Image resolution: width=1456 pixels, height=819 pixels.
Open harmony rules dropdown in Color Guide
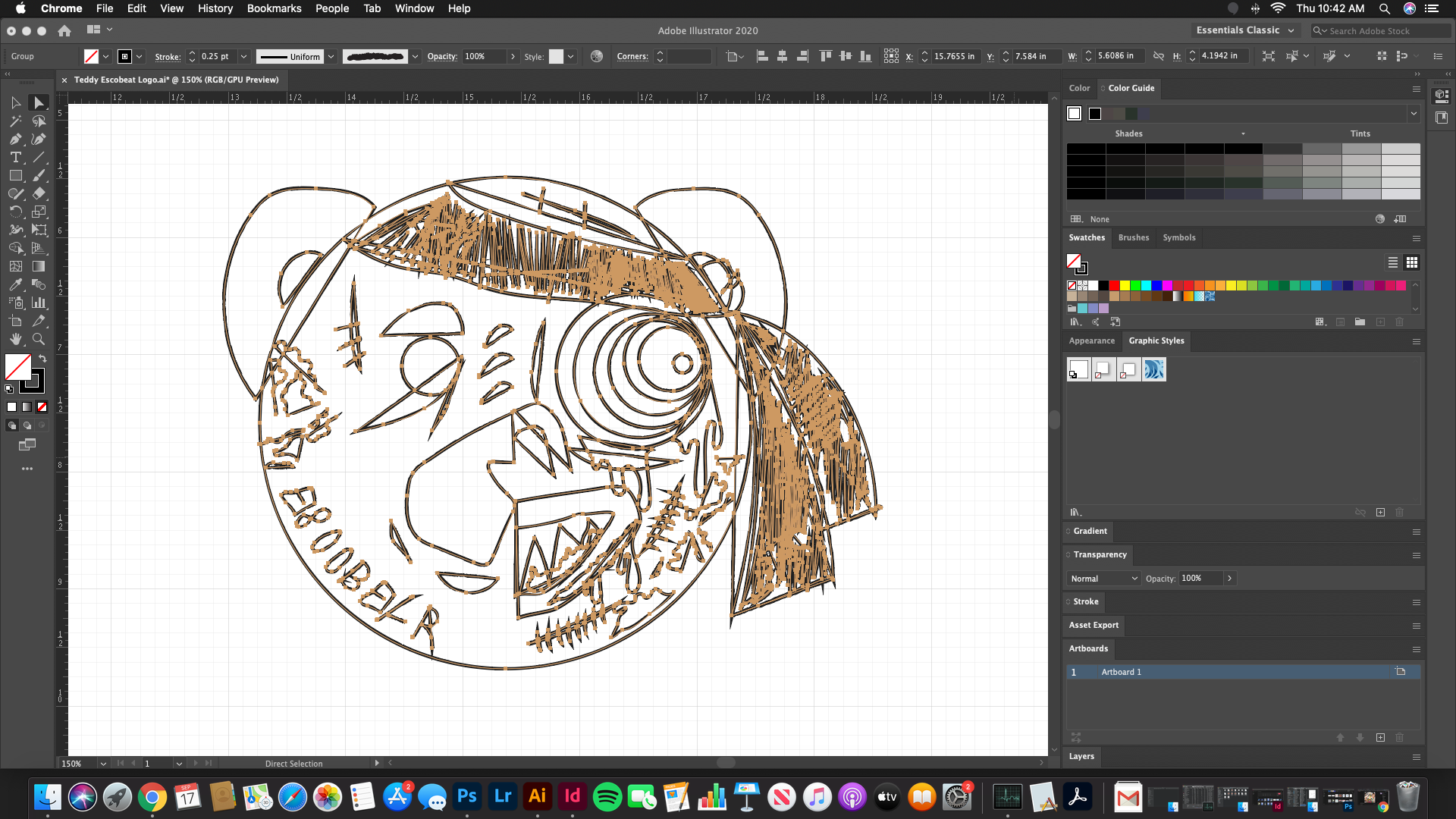click(1414, 114)
